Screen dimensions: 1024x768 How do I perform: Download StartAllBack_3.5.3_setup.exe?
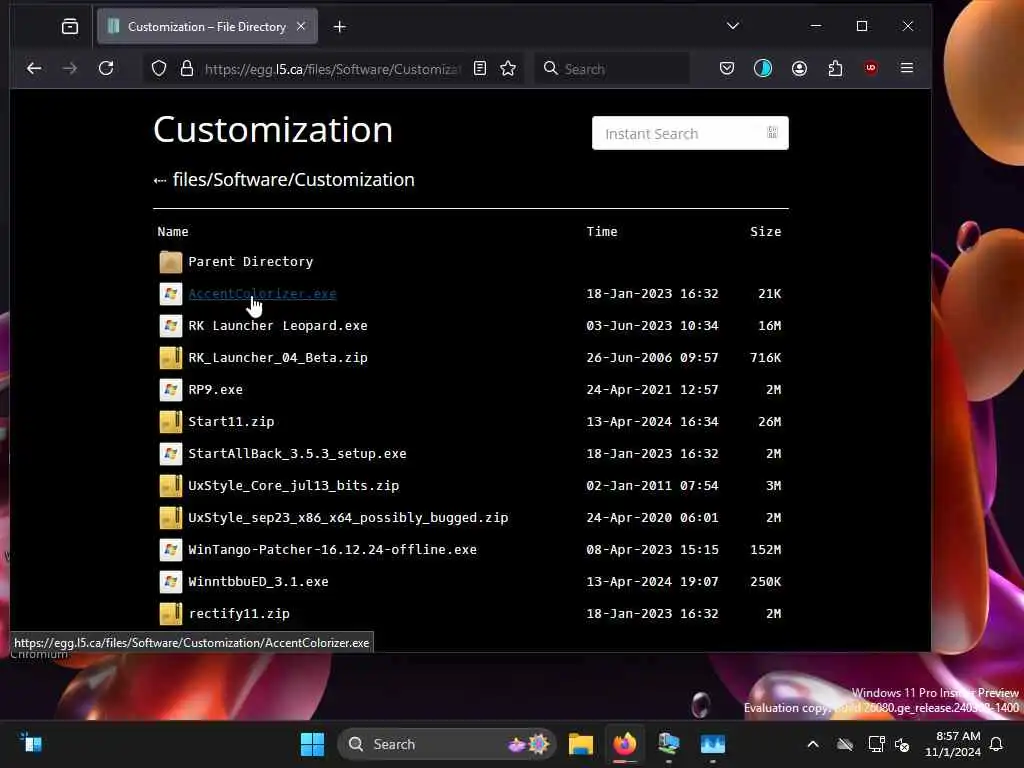(x=297, y=454)
